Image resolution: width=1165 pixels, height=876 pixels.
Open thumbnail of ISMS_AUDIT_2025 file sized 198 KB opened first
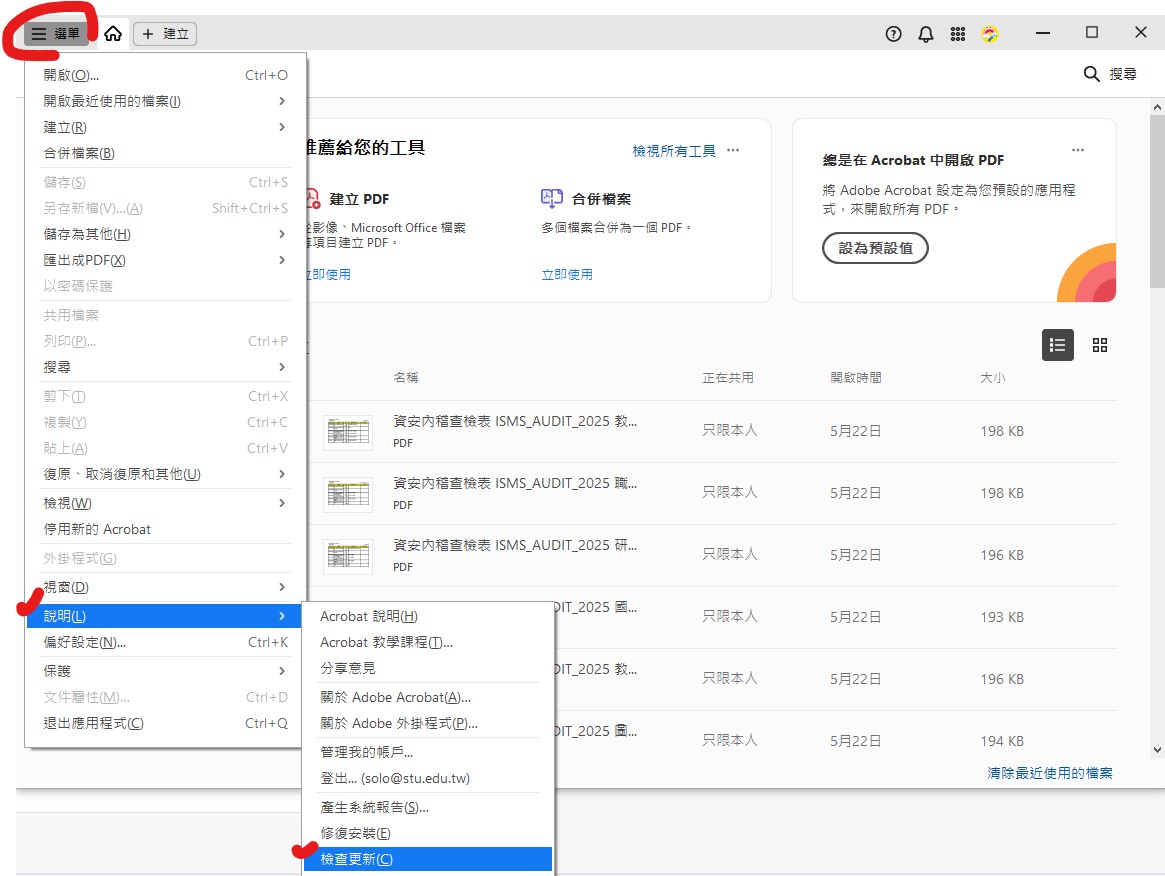pos(348,431)
